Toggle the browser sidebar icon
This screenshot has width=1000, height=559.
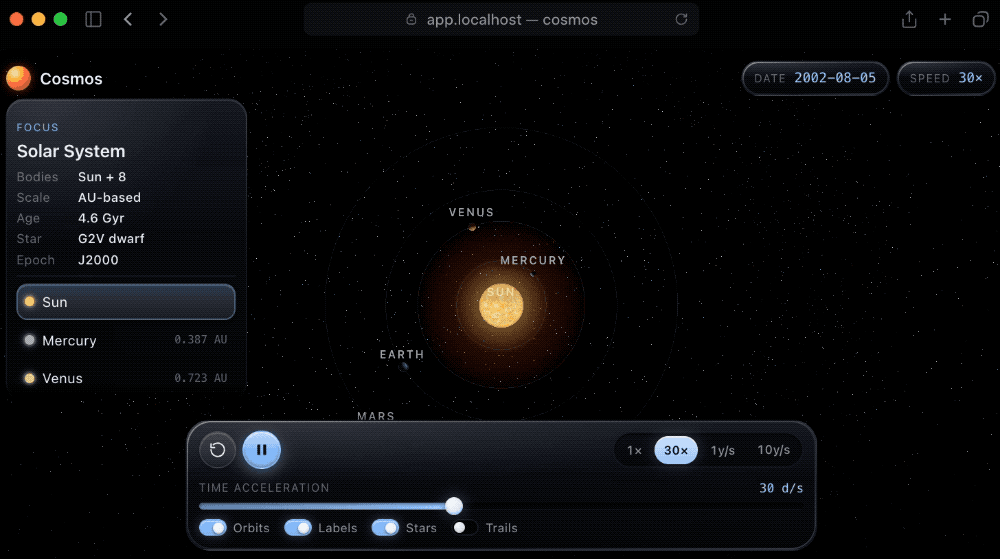(x=93, y=19)
